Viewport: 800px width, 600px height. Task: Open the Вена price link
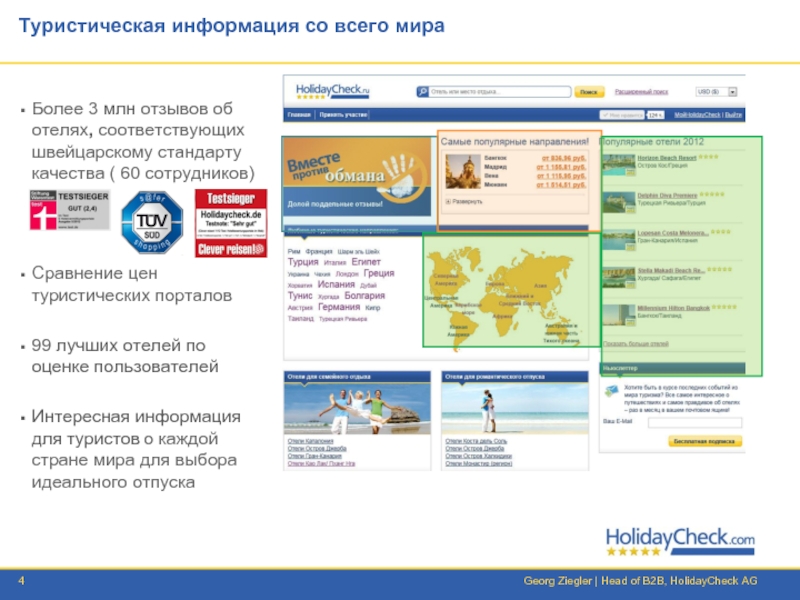(x=561, y=176)
